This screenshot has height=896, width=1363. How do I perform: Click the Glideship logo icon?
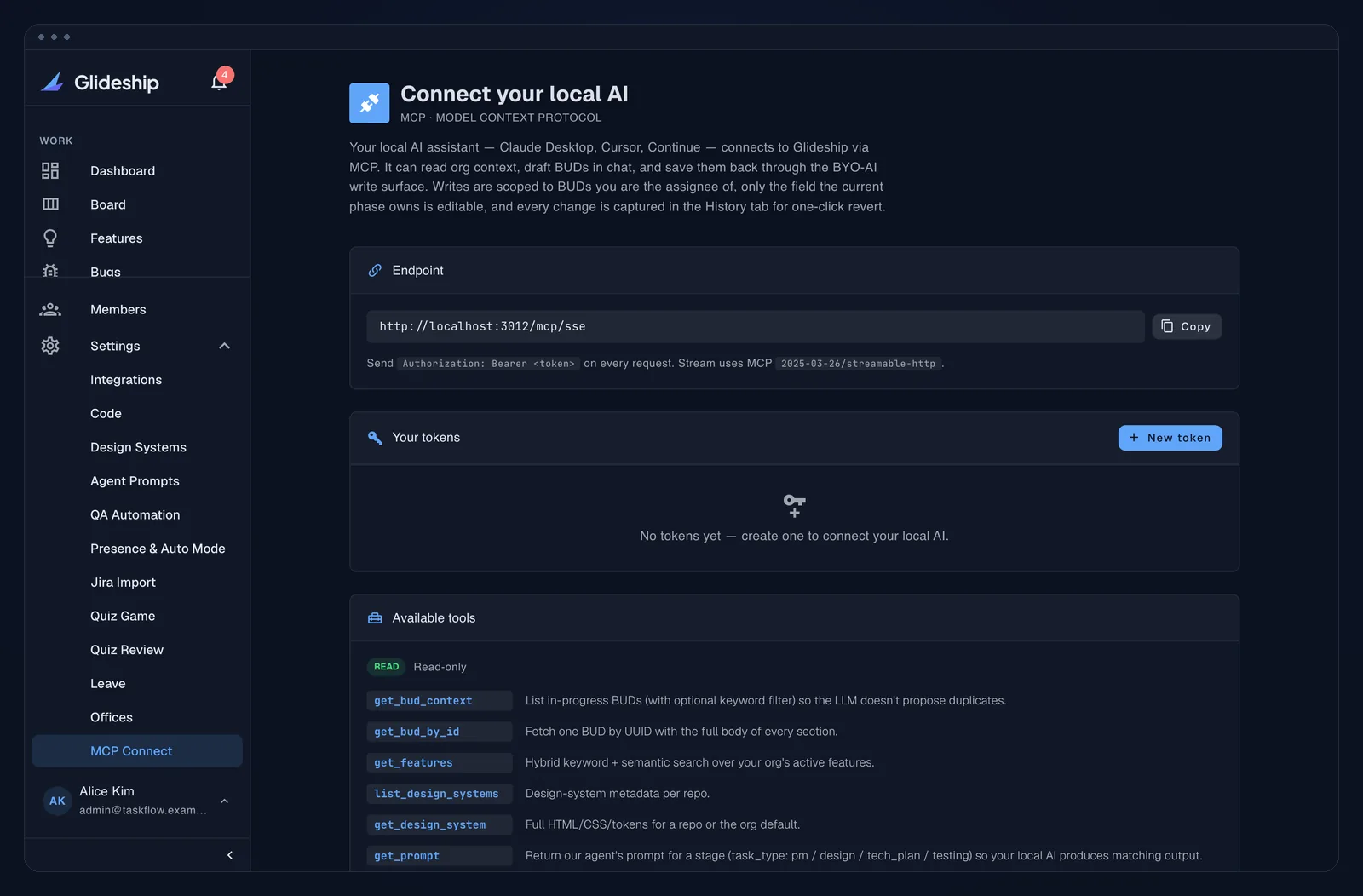tap(52, 82)
